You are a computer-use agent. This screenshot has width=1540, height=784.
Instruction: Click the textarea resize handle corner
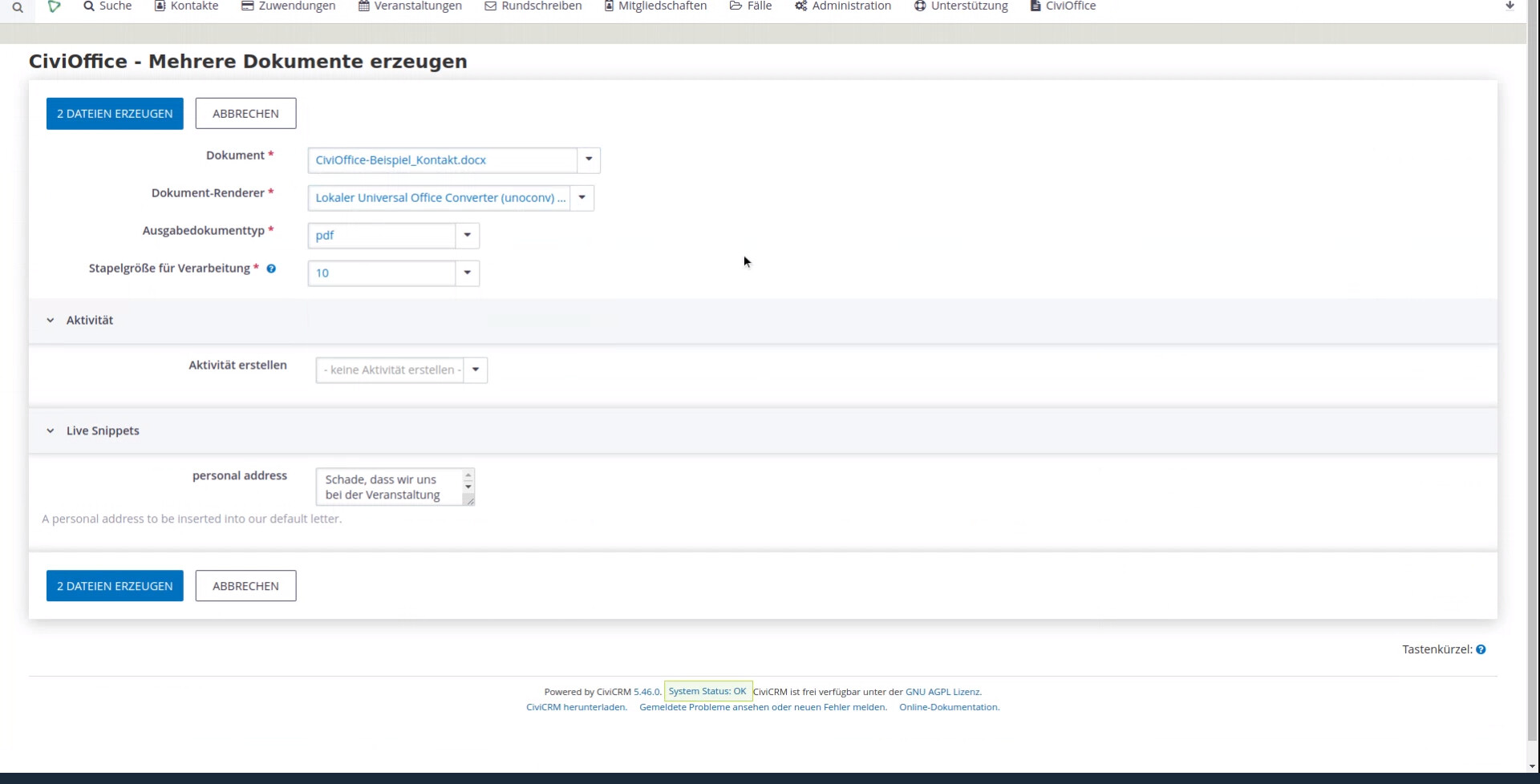tap(469, 500)
